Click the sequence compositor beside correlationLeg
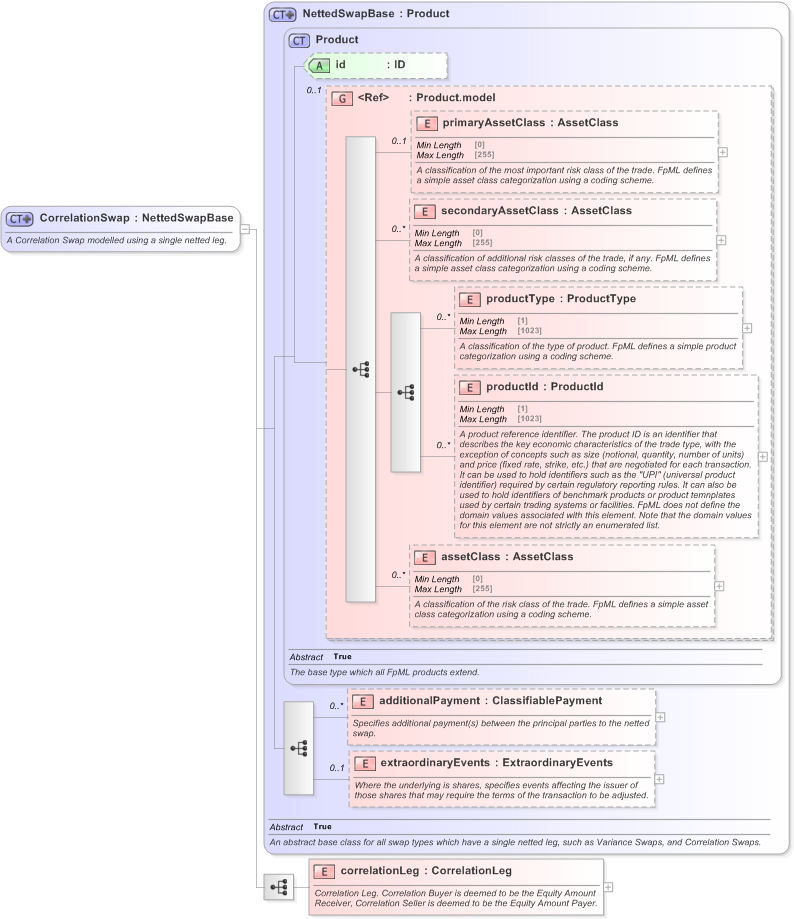 pyautogui.click(x=278, y=887)
